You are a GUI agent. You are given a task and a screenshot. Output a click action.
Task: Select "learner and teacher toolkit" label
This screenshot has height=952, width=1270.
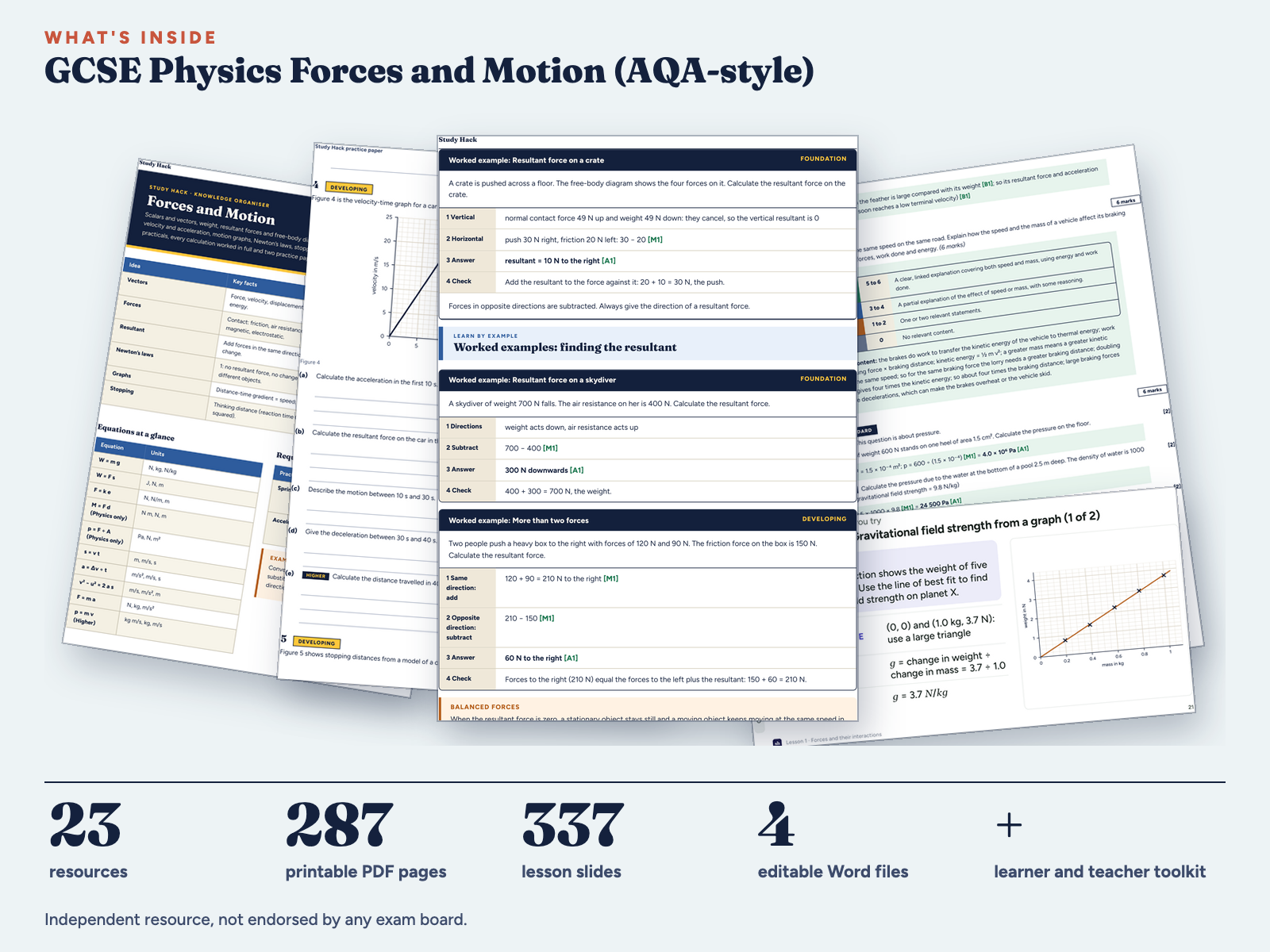click(x=1100, y=872)
